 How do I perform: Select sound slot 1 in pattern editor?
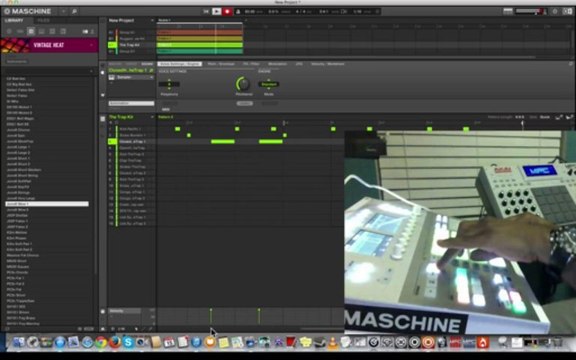pyautogui.click(x=132, y=129)
